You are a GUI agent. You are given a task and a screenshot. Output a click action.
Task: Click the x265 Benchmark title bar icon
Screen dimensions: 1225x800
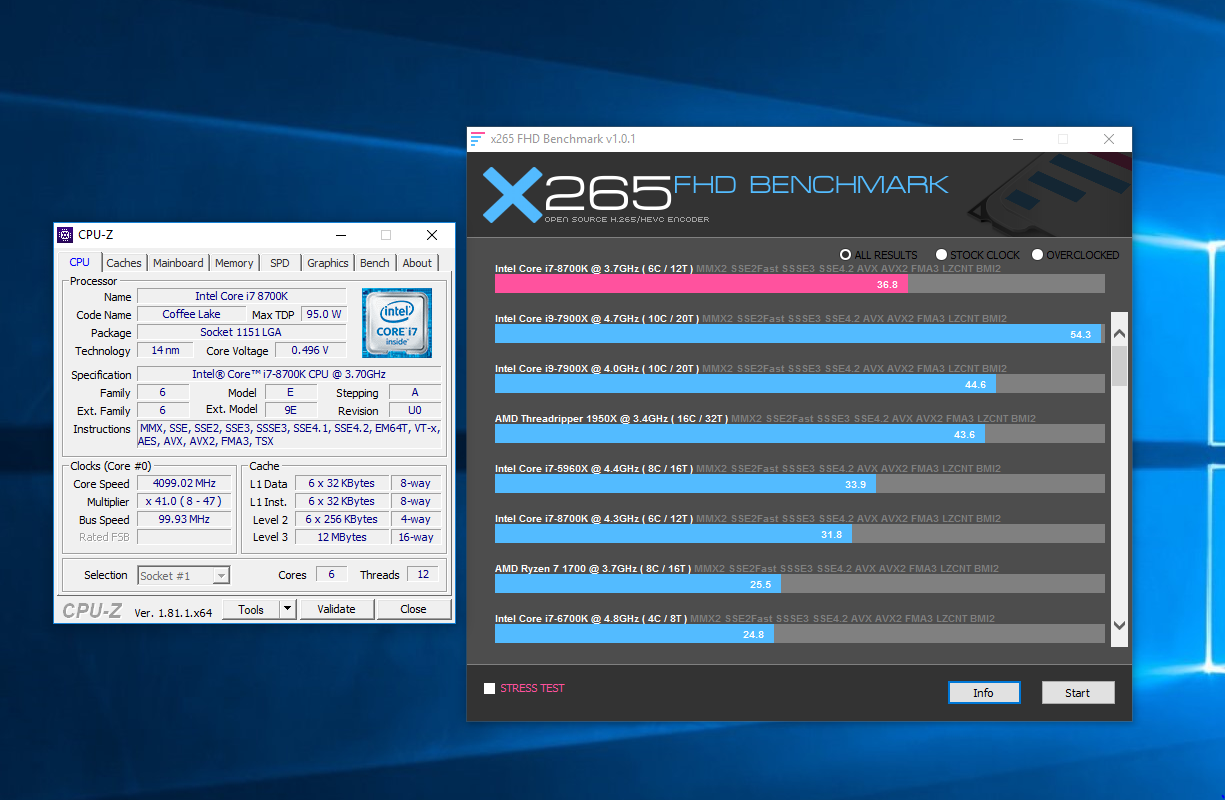coord(478,139)
